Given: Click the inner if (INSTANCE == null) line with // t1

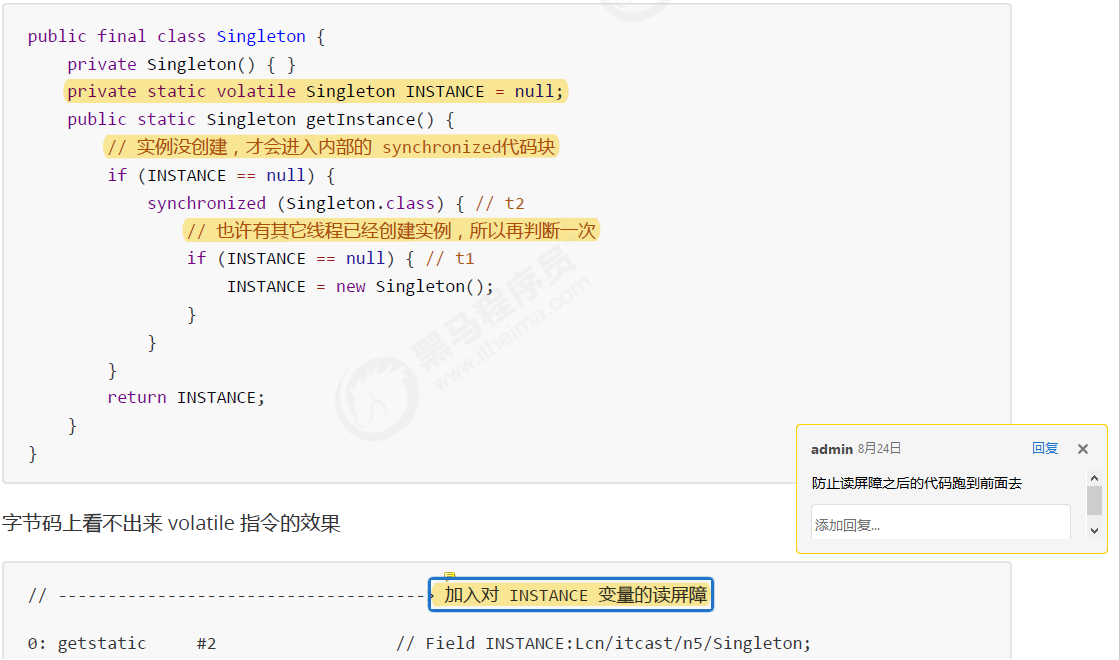Looking at the screenshot, I should point(331,259).
